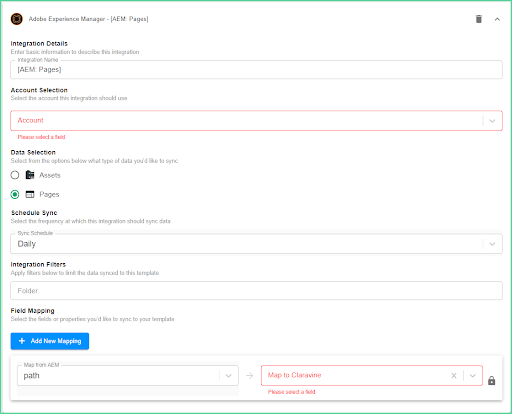The height and width of the screenshot is (414, 512).
Task: Click the lock icon beside mapping row
Action: [x=491, y=380]
